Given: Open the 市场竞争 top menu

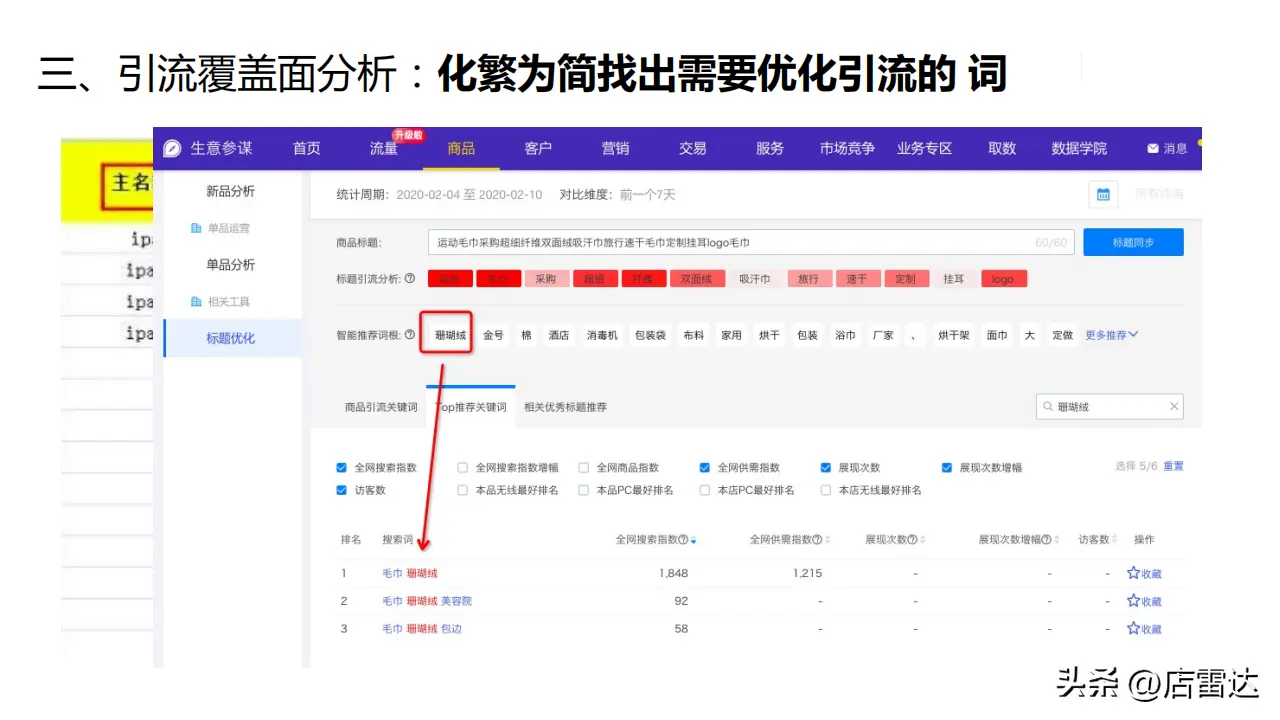Looking at the screenshot, I should pos(847,148).
